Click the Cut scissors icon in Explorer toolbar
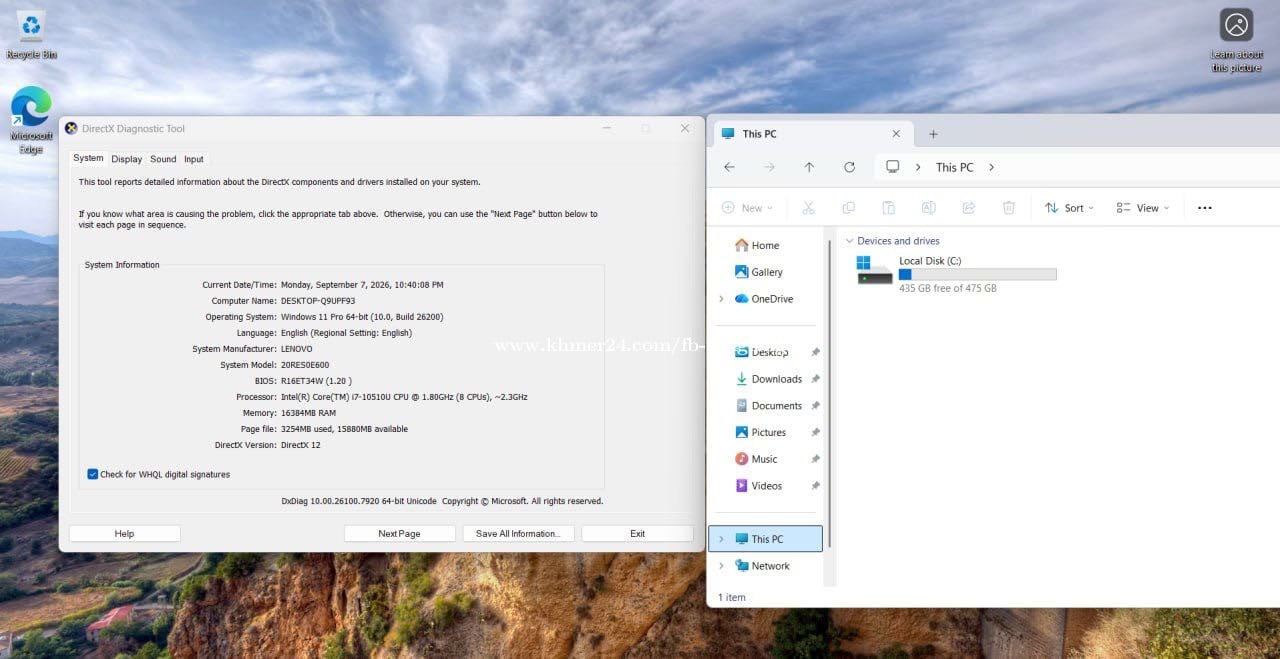Image resolution: width=1280 pixels, height=659 pixels. click(x=808, y=208)
